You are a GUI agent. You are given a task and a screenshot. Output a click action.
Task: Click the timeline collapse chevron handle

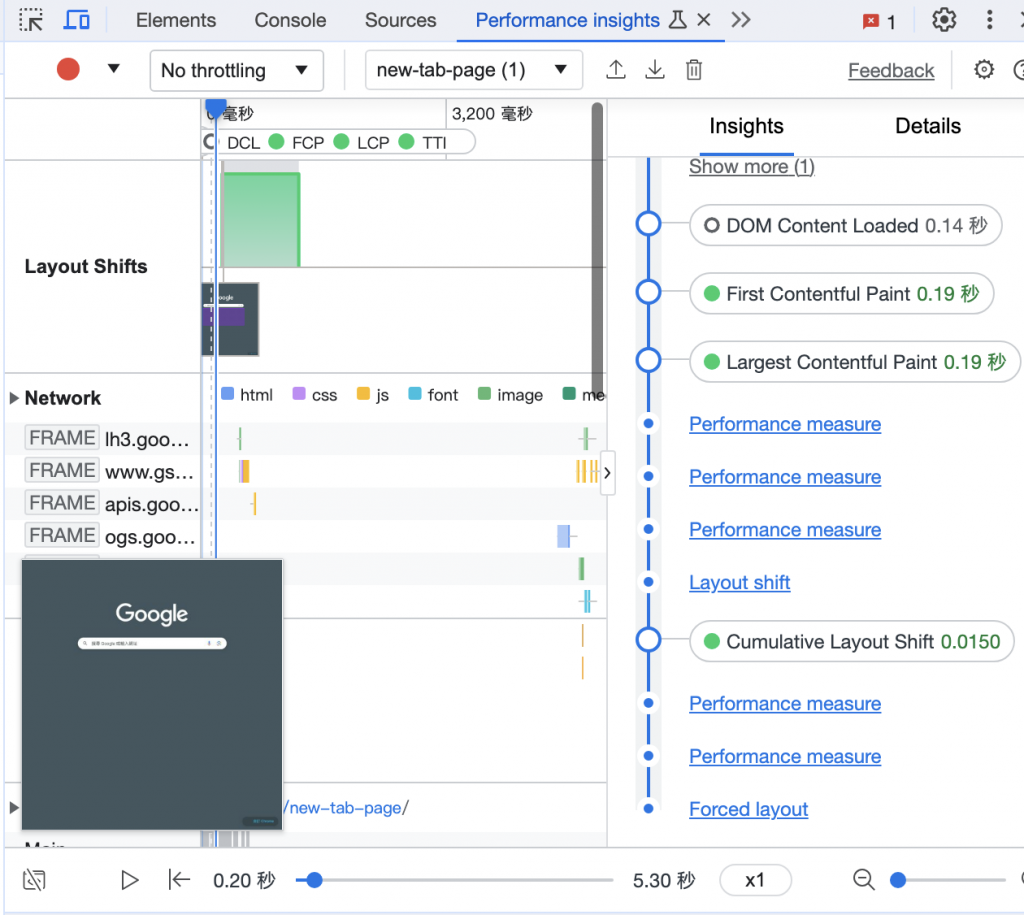pyautogui.click(x=607, y=473)
